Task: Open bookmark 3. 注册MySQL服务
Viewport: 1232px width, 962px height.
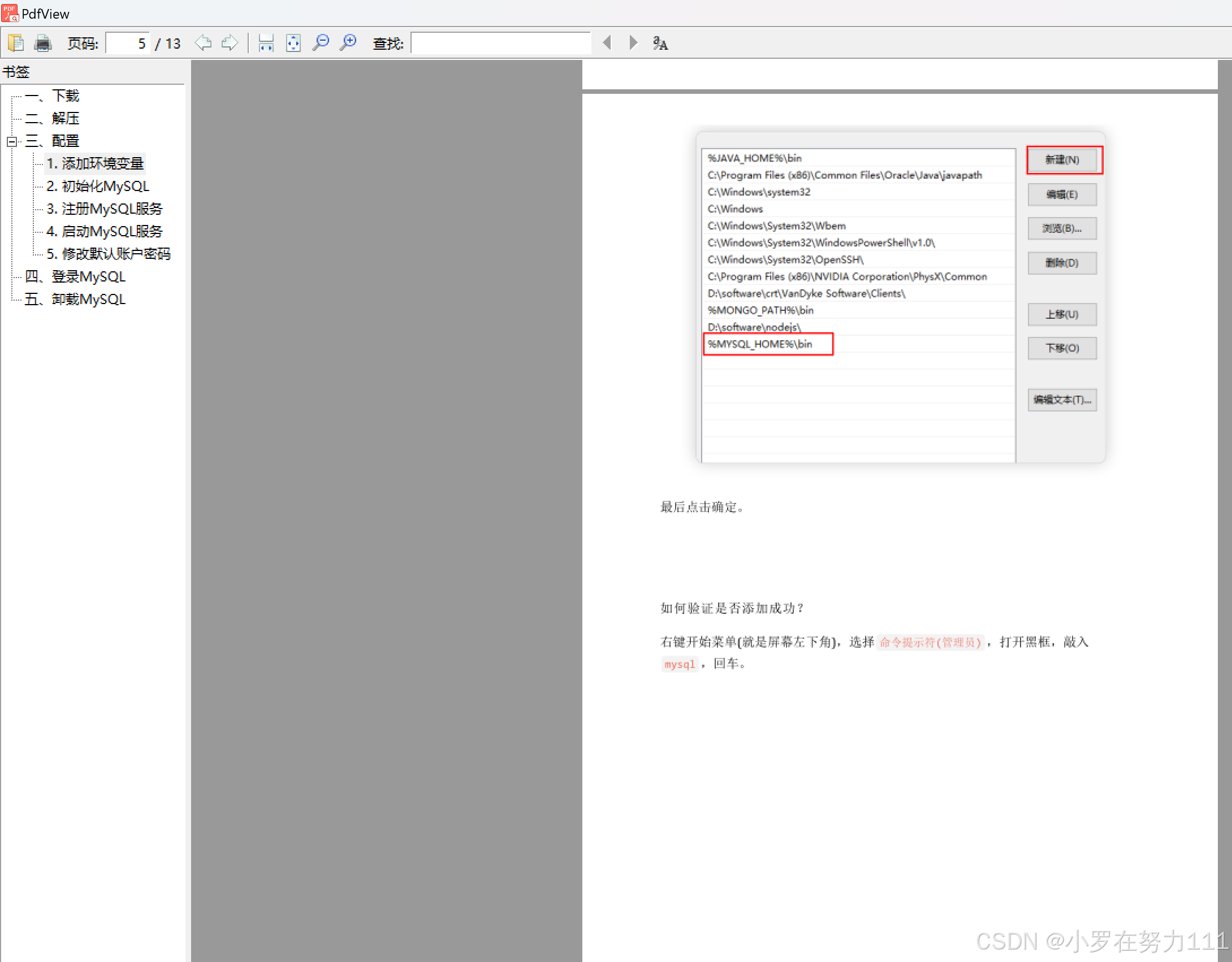Action: (x=105, y=209)
